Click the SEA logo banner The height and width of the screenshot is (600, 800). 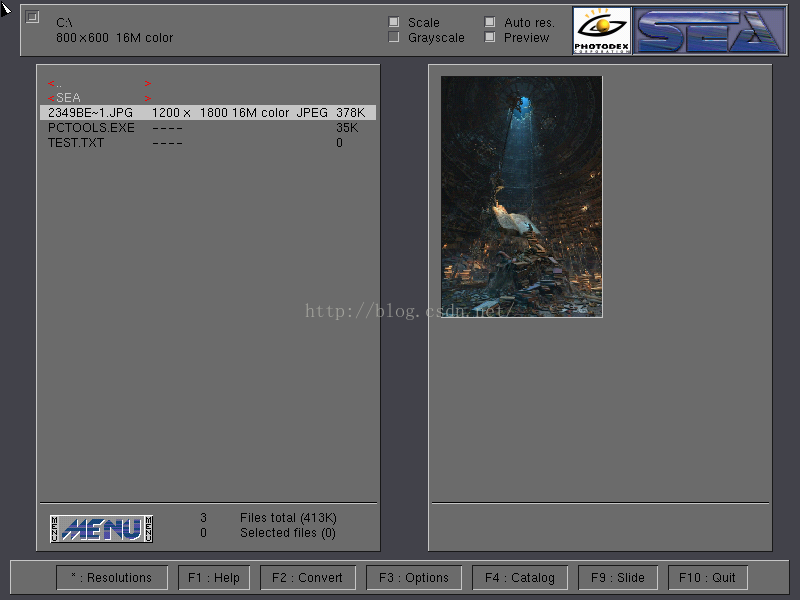point(709,31)
